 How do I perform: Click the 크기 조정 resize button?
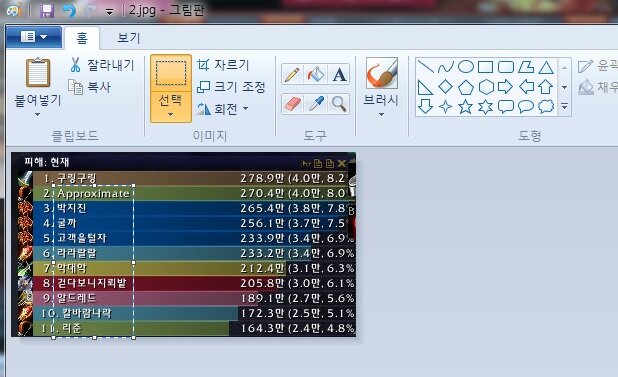click(x=231, y=87)
